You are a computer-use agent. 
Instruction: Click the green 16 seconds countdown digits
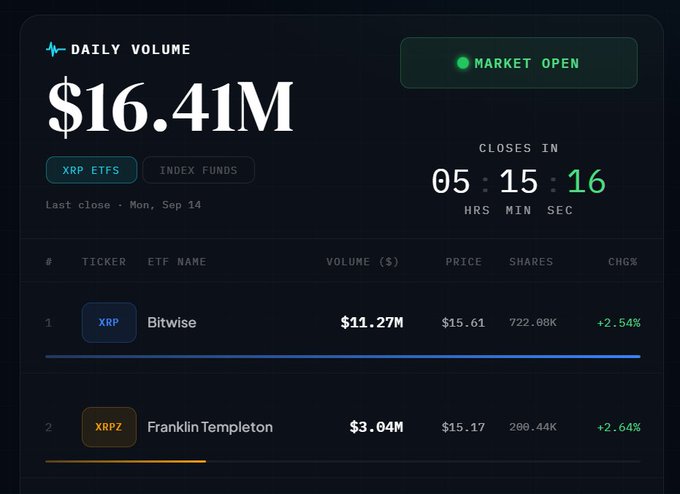pos(586,181)
